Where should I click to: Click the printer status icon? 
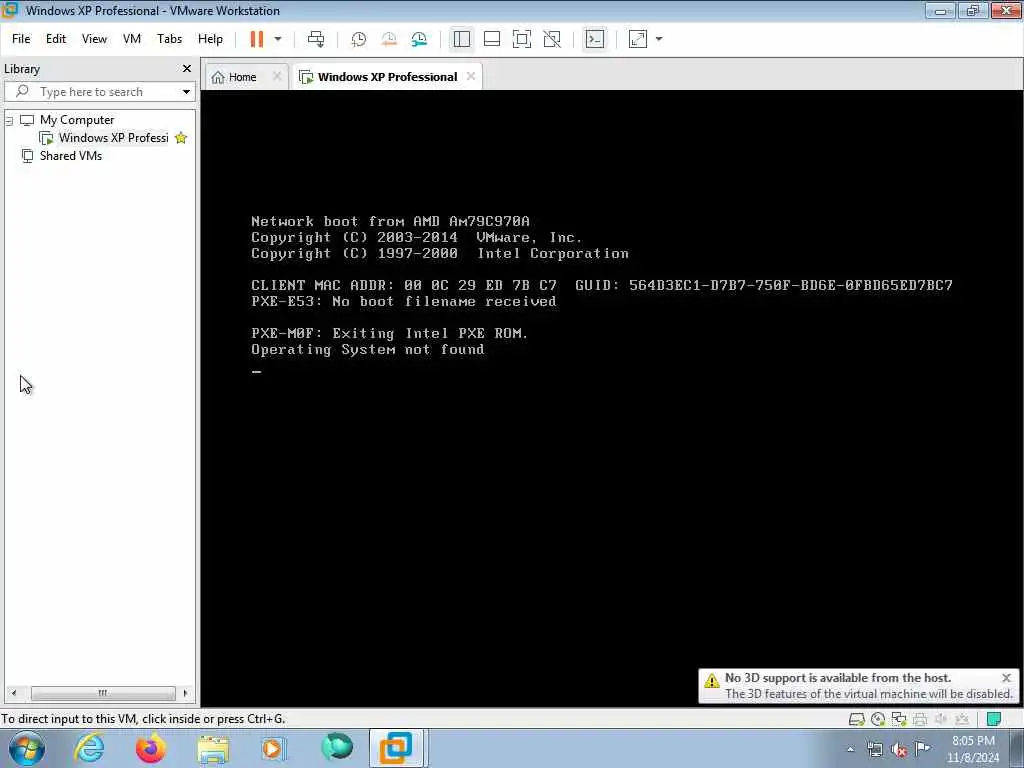[x=920, y=719]
